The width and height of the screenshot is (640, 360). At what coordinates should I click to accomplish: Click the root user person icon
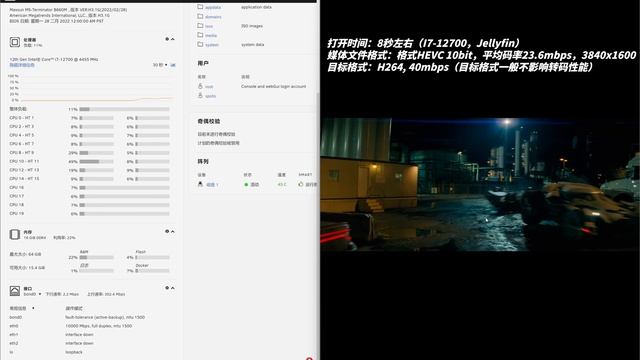tap(200, 86)
